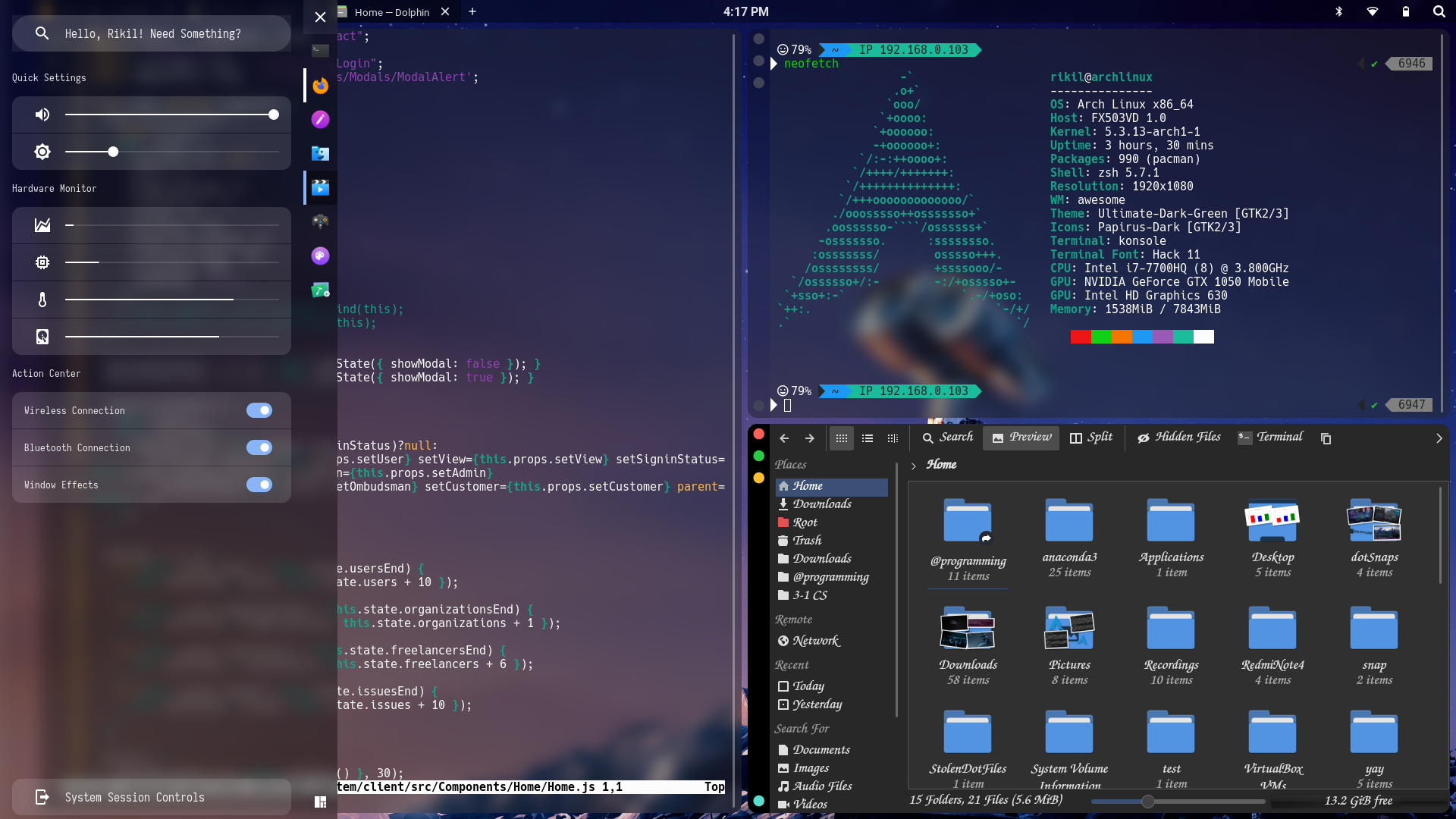Click the copy icon in Dolphin toolbar

tap(1326, 438)
